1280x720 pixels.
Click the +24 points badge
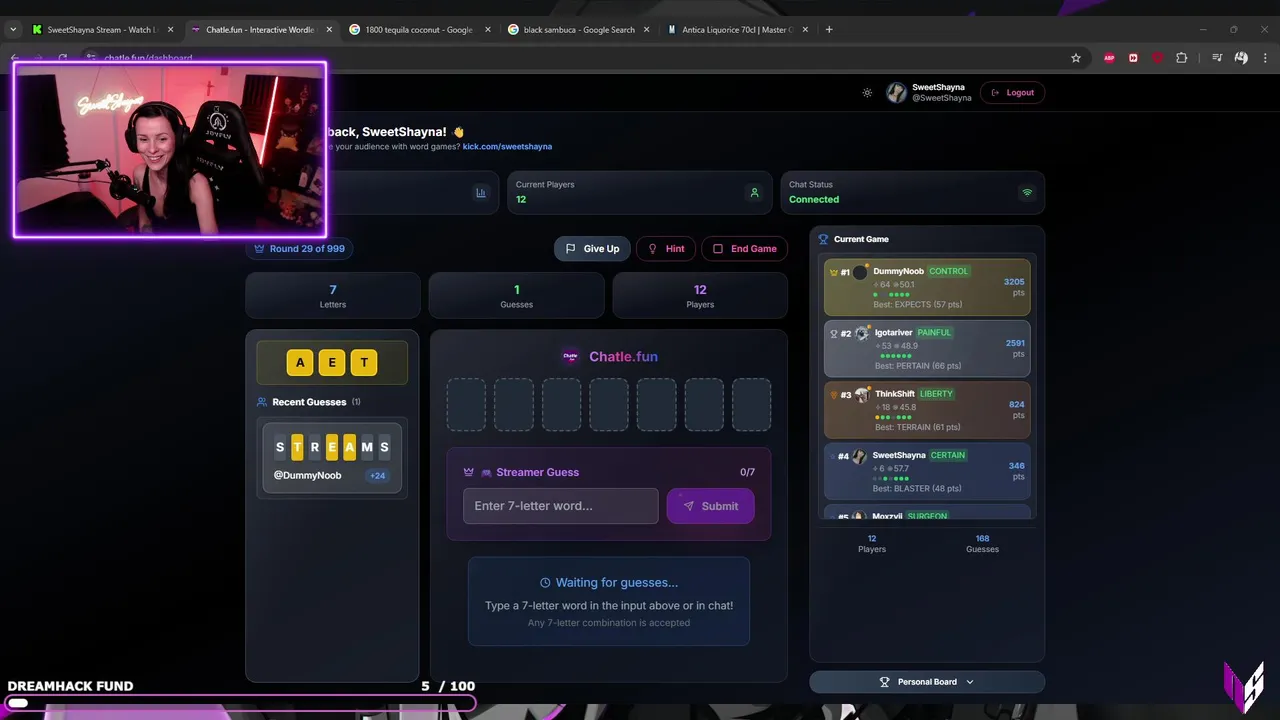pos(377,476)
